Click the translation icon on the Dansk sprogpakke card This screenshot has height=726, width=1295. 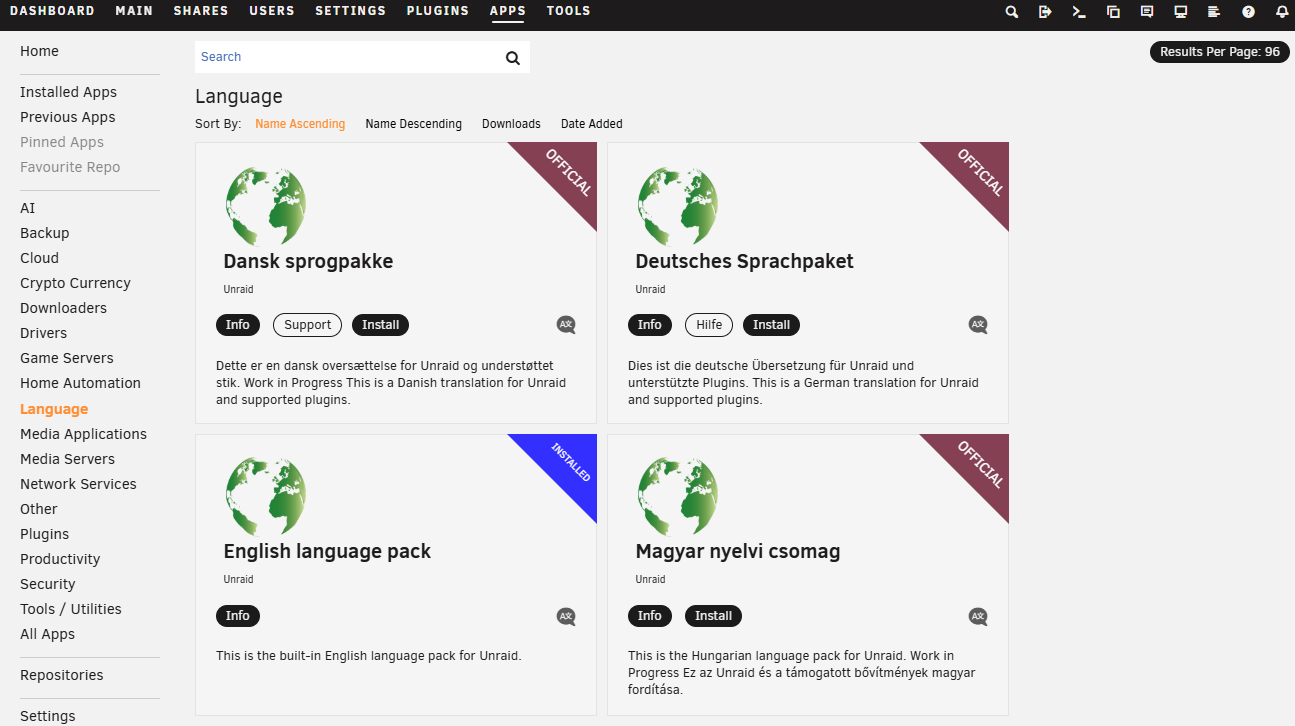point(566,324)
